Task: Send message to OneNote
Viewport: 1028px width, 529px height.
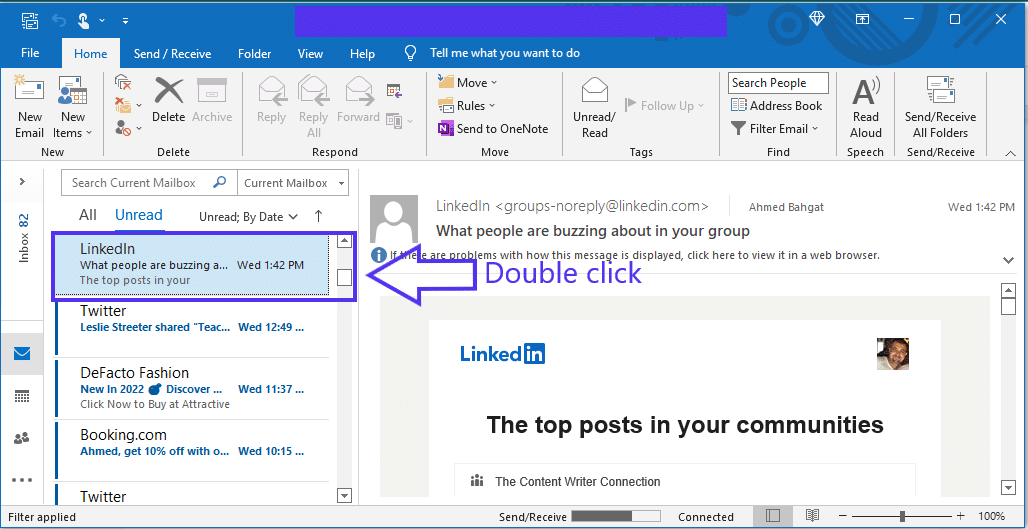Action: 493,128
